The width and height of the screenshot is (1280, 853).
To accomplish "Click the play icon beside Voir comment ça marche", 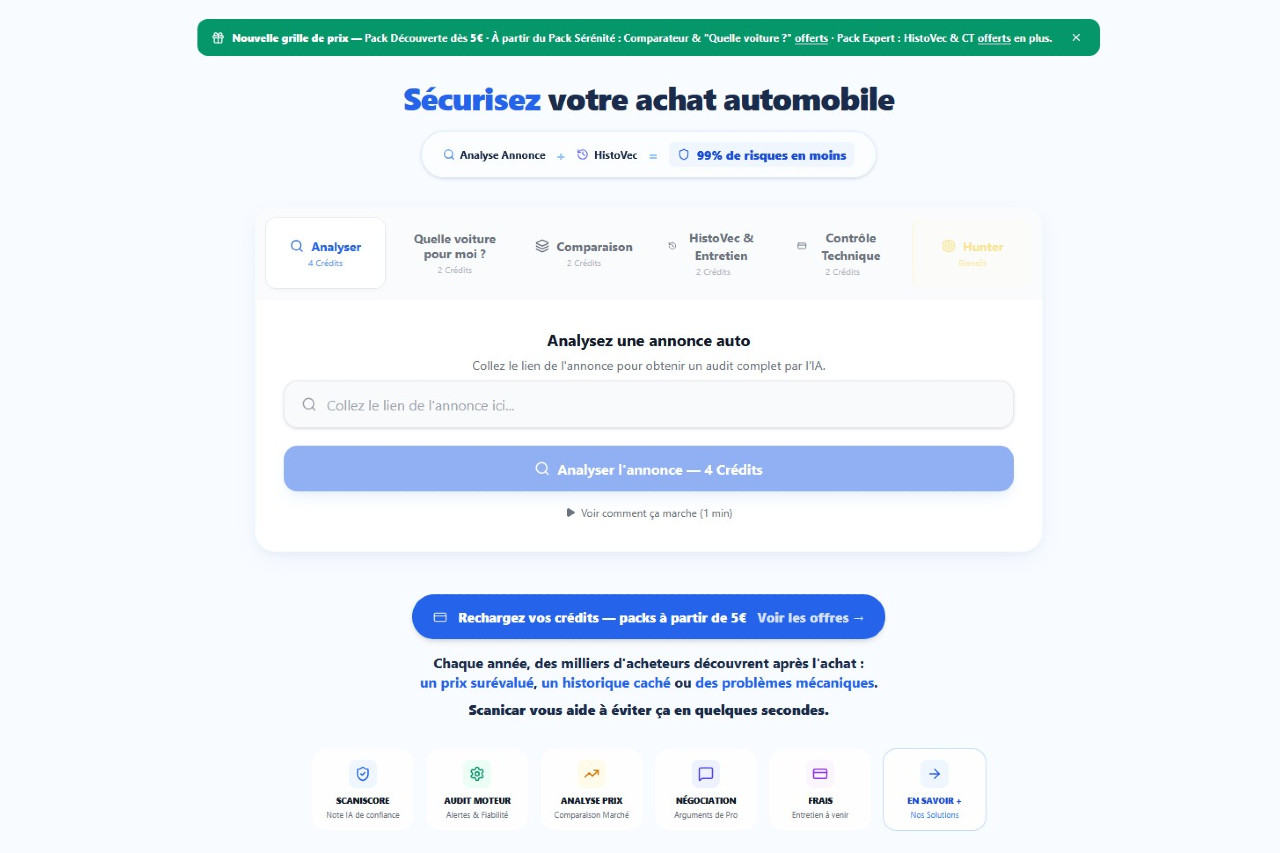I will 571,513.
